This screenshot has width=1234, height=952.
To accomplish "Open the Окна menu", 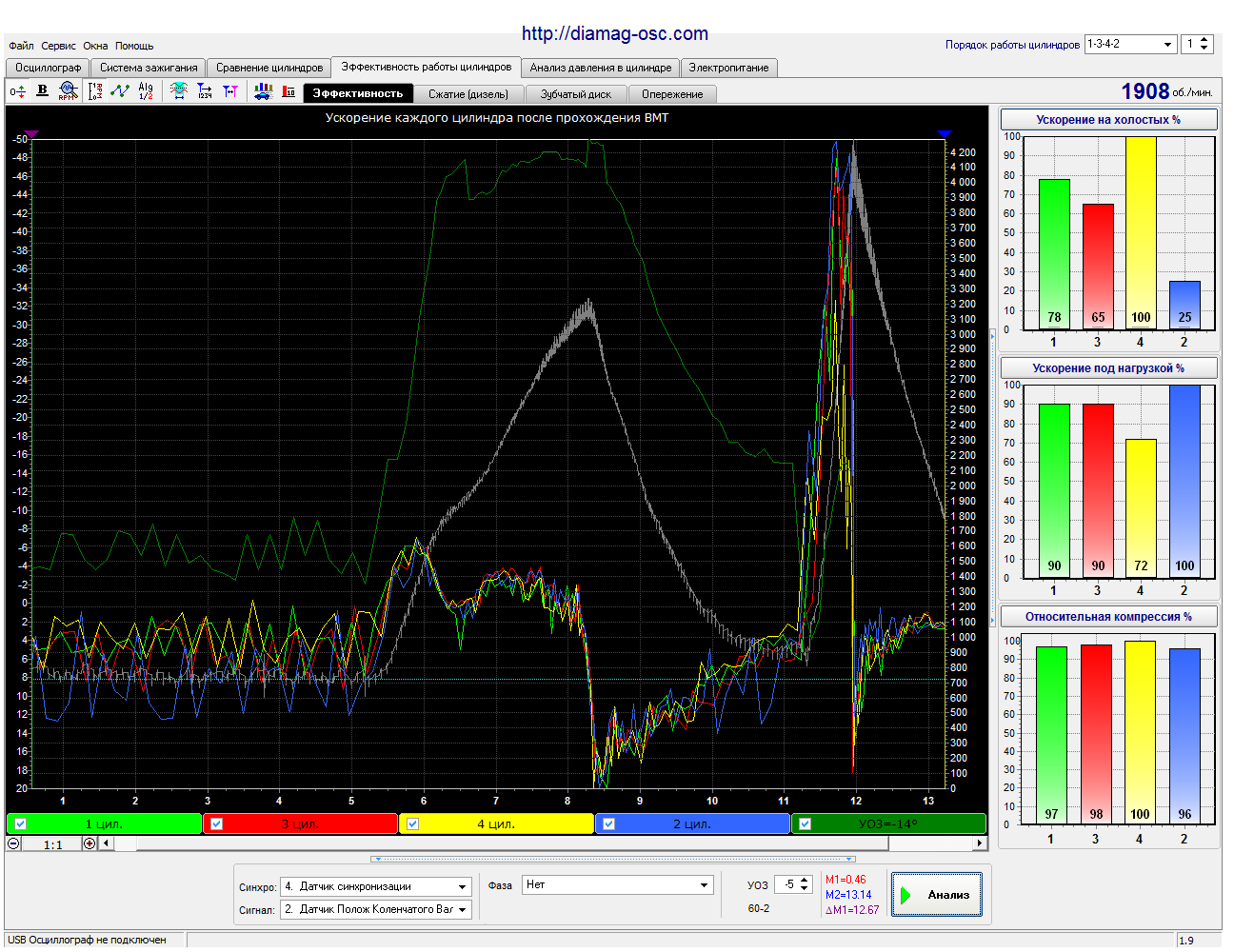I will point(95,46).
